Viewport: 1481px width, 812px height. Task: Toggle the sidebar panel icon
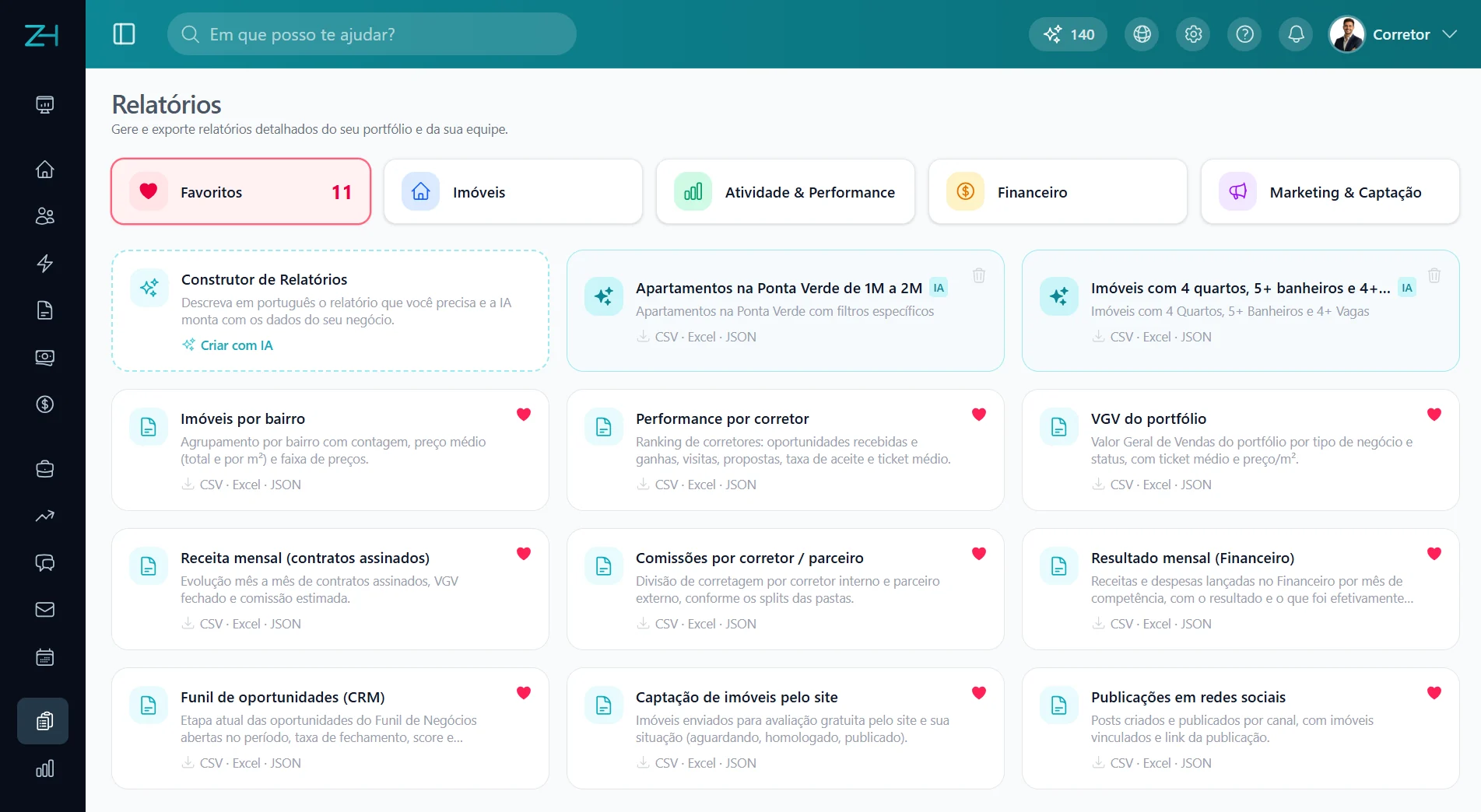tap(124, 34)
